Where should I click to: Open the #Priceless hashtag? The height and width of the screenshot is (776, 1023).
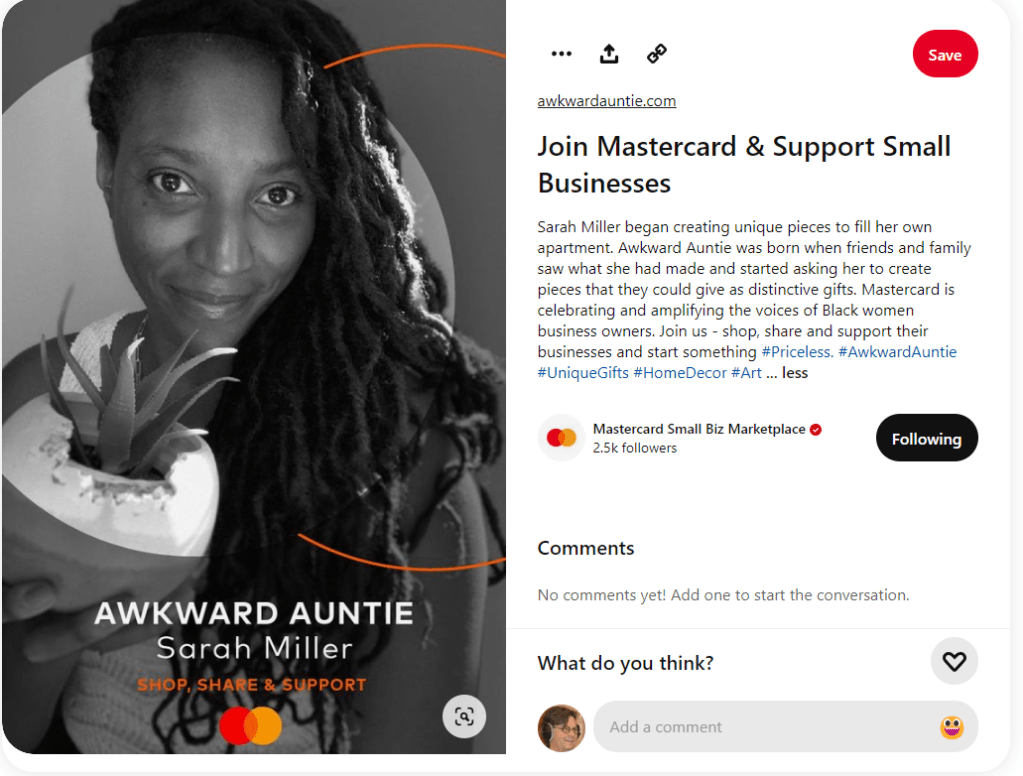coord(797,352)
